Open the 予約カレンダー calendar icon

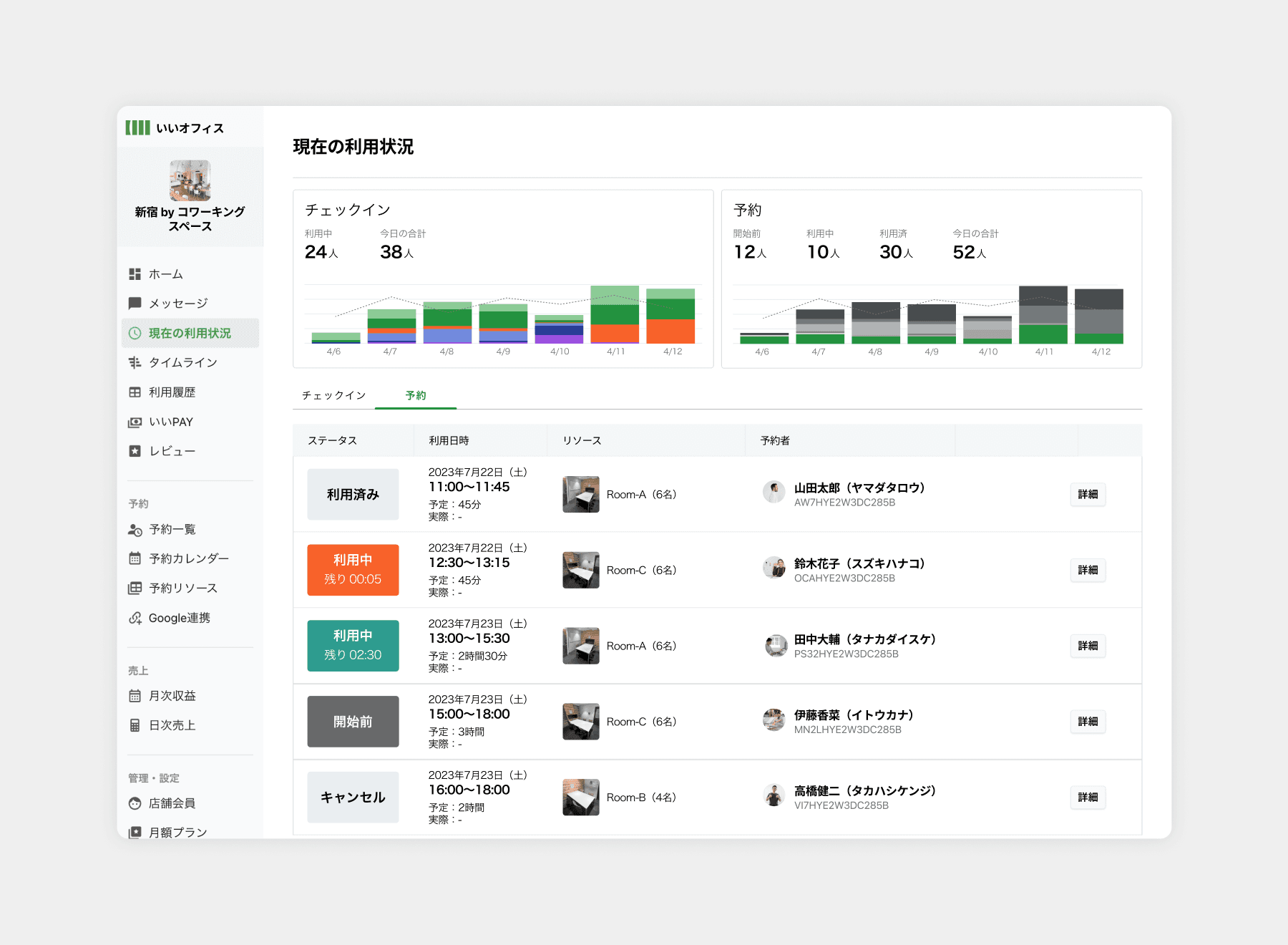click(135, 558)
